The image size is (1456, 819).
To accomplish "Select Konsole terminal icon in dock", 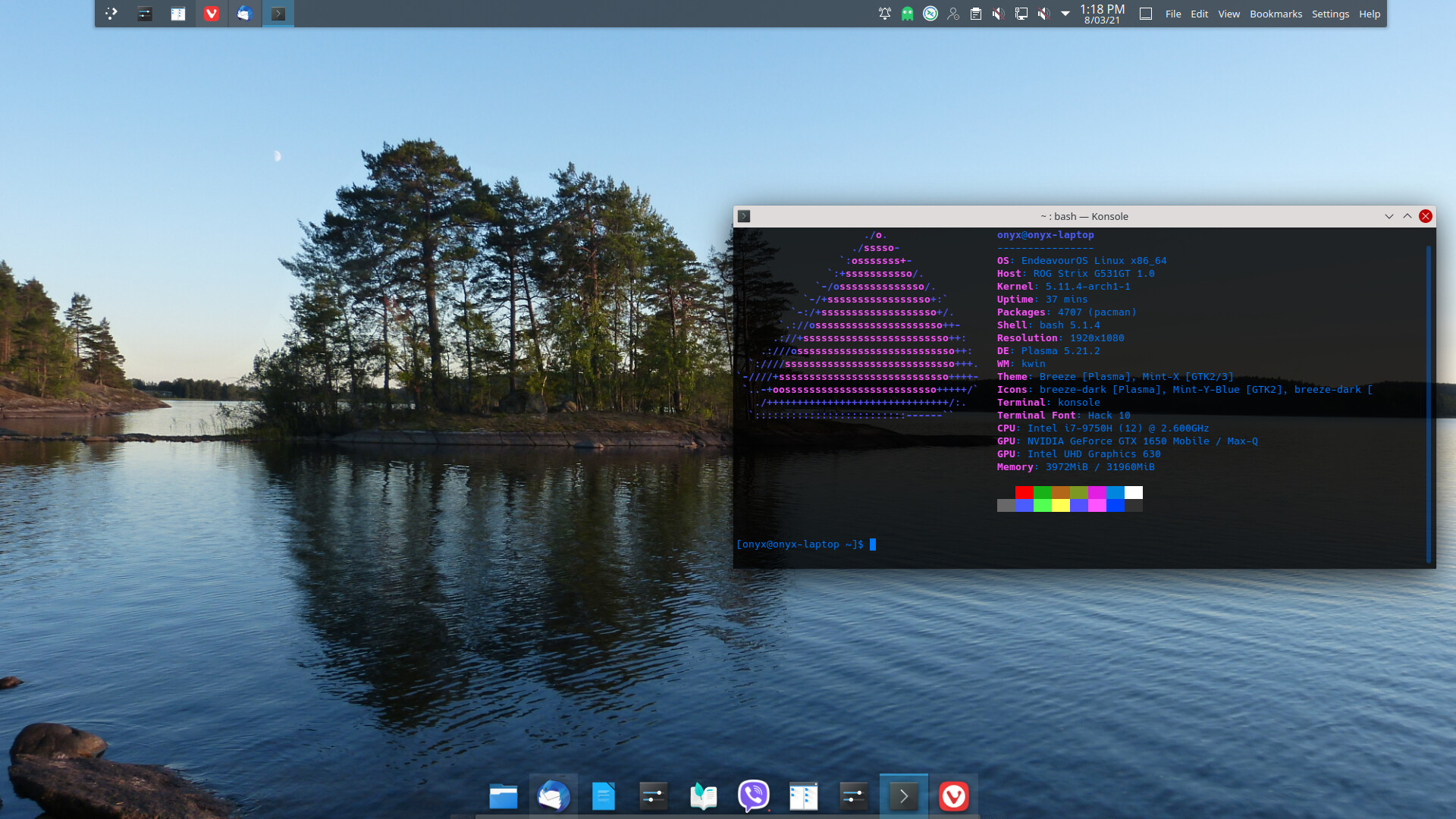I will (x=904, y=796).
